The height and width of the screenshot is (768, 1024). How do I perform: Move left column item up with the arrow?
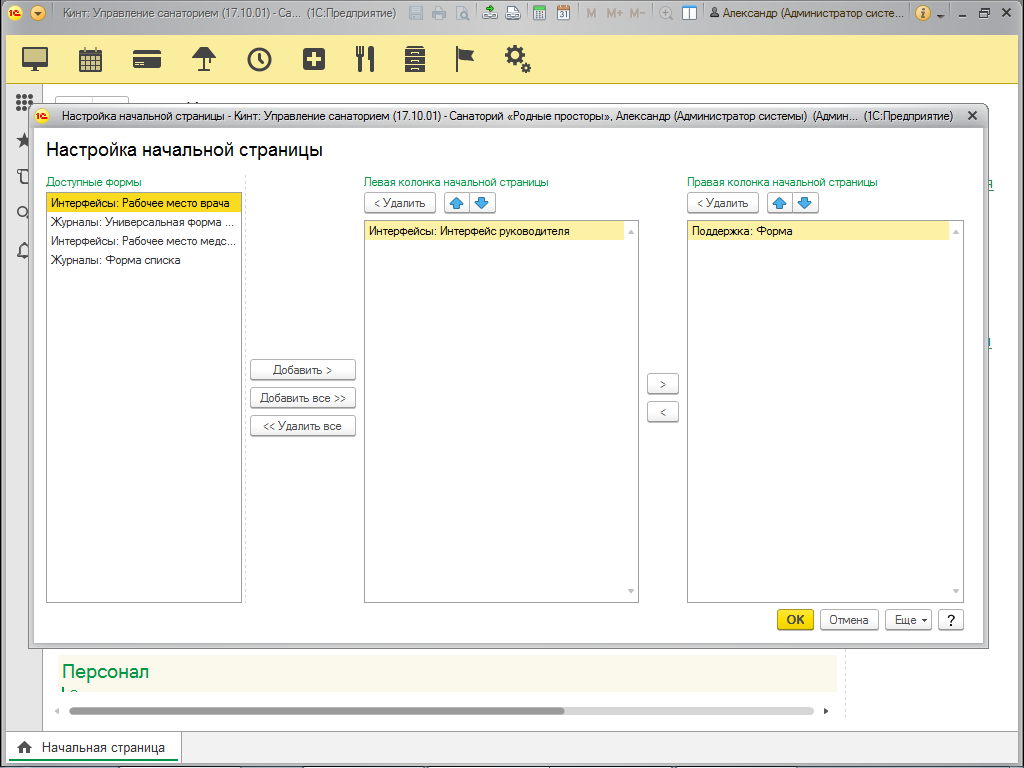457,203
